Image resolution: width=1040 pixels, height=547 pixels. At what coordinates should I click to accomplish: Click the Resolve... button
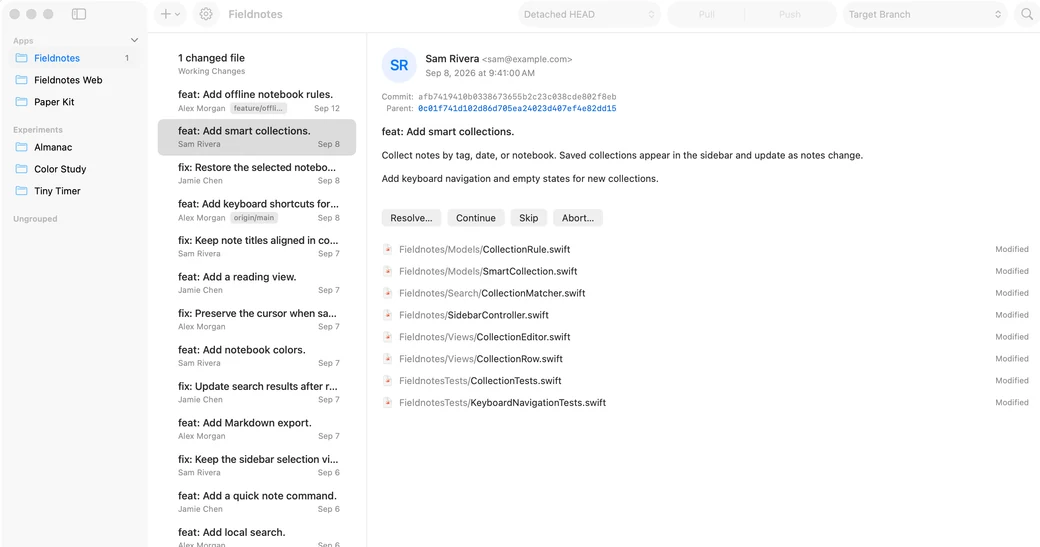point(411,218)
